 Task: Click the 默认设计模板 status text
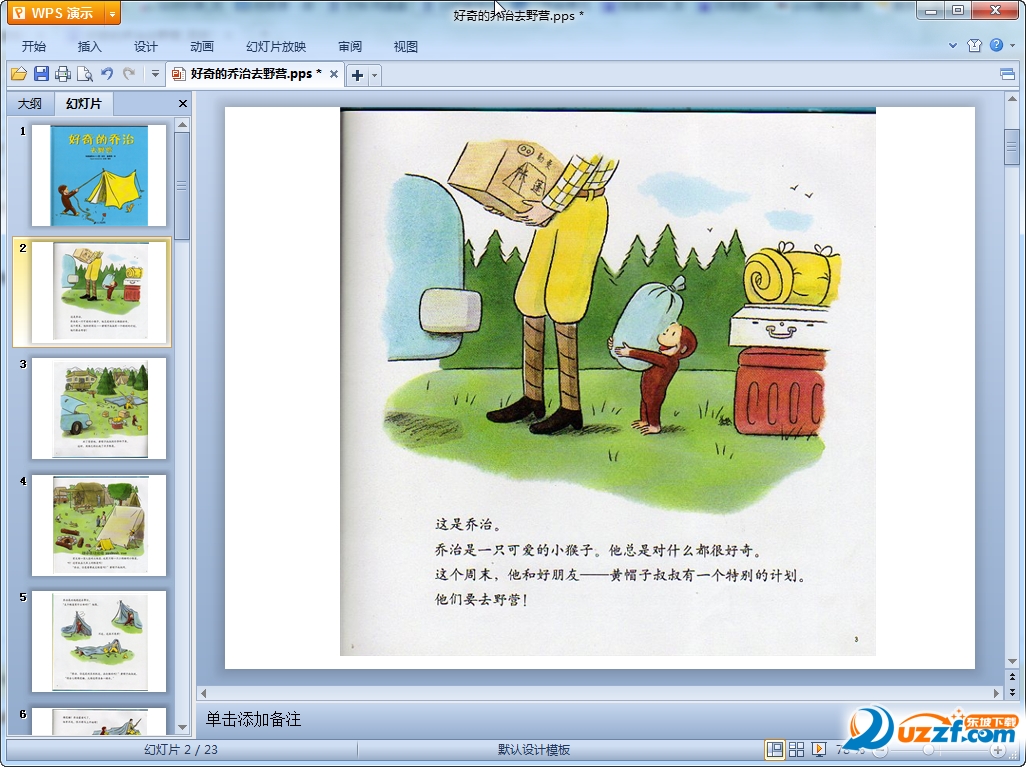(534, 750)
